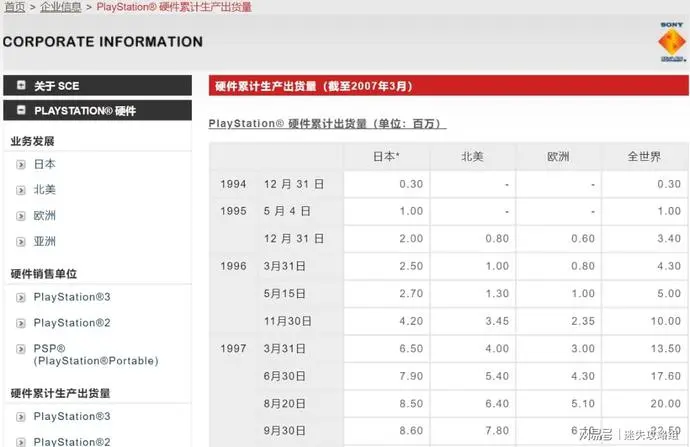Click the 4.20 value in 日本 column

point(411,321)
